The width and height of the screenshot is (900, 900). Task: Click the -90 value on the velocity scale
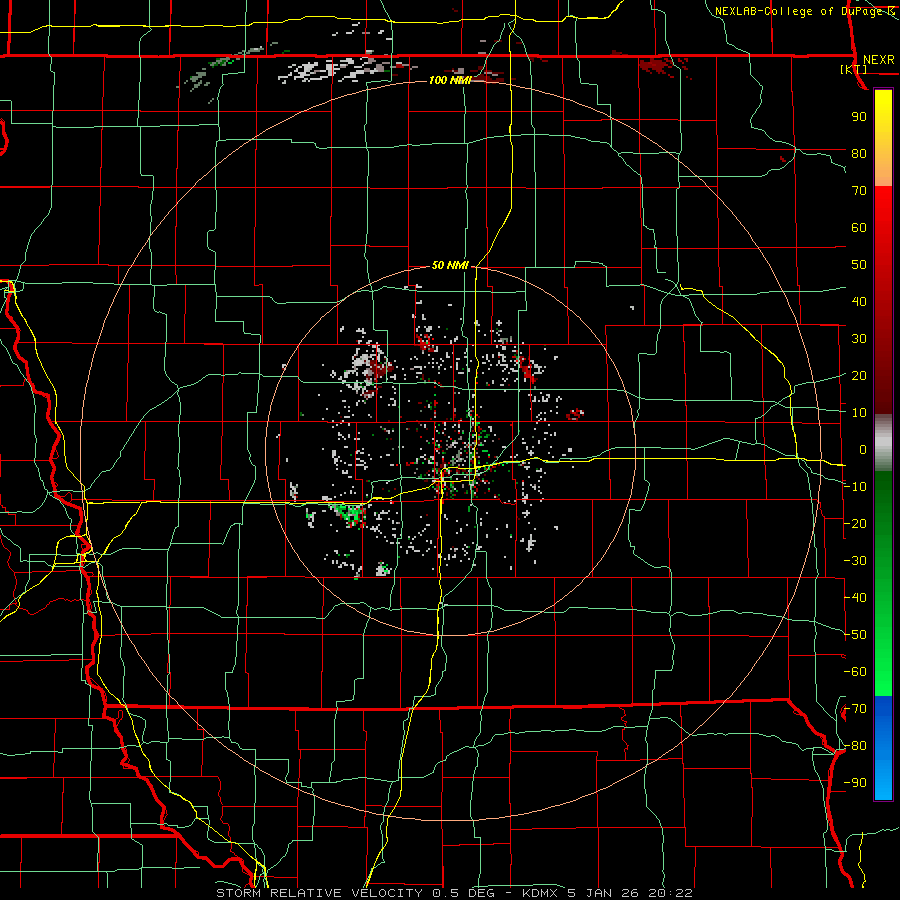click(x=855, y=782)
